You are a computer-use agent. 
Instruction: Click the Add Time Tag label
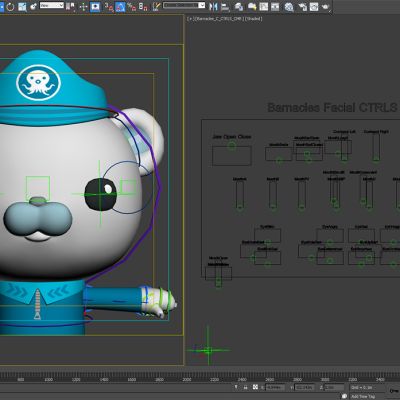pos(363,396)
